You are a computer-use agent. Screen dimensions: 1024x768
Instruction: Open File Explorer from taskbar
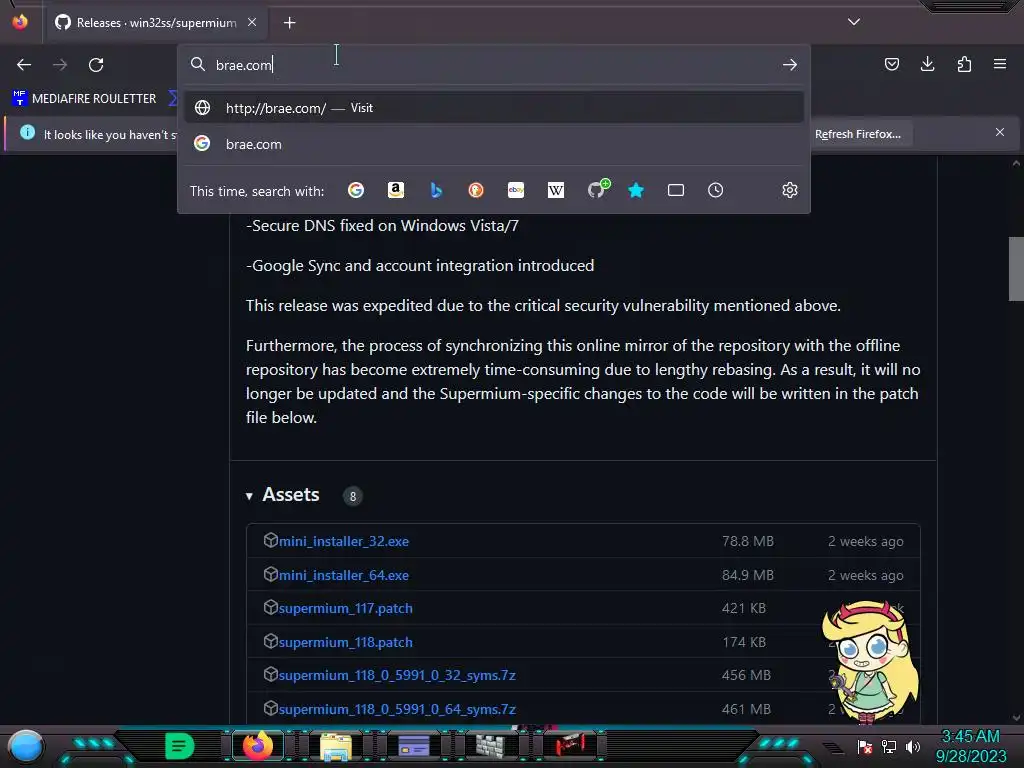click(336, 746)
